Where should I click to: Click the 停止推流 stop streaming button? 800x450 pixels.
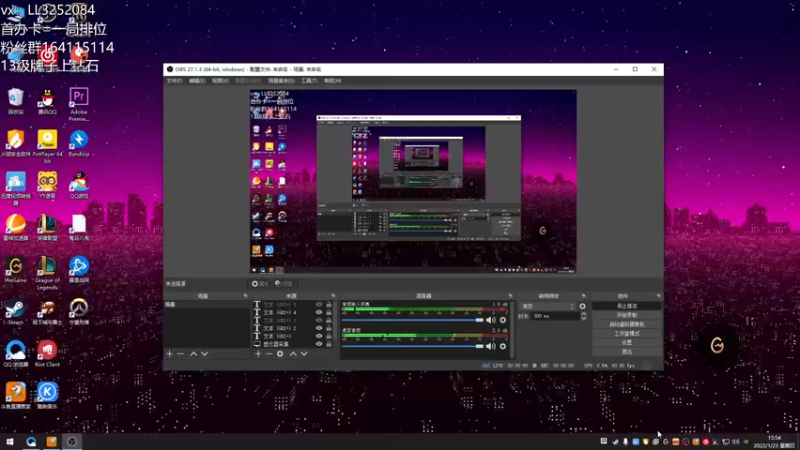click(x=627, y=306)
